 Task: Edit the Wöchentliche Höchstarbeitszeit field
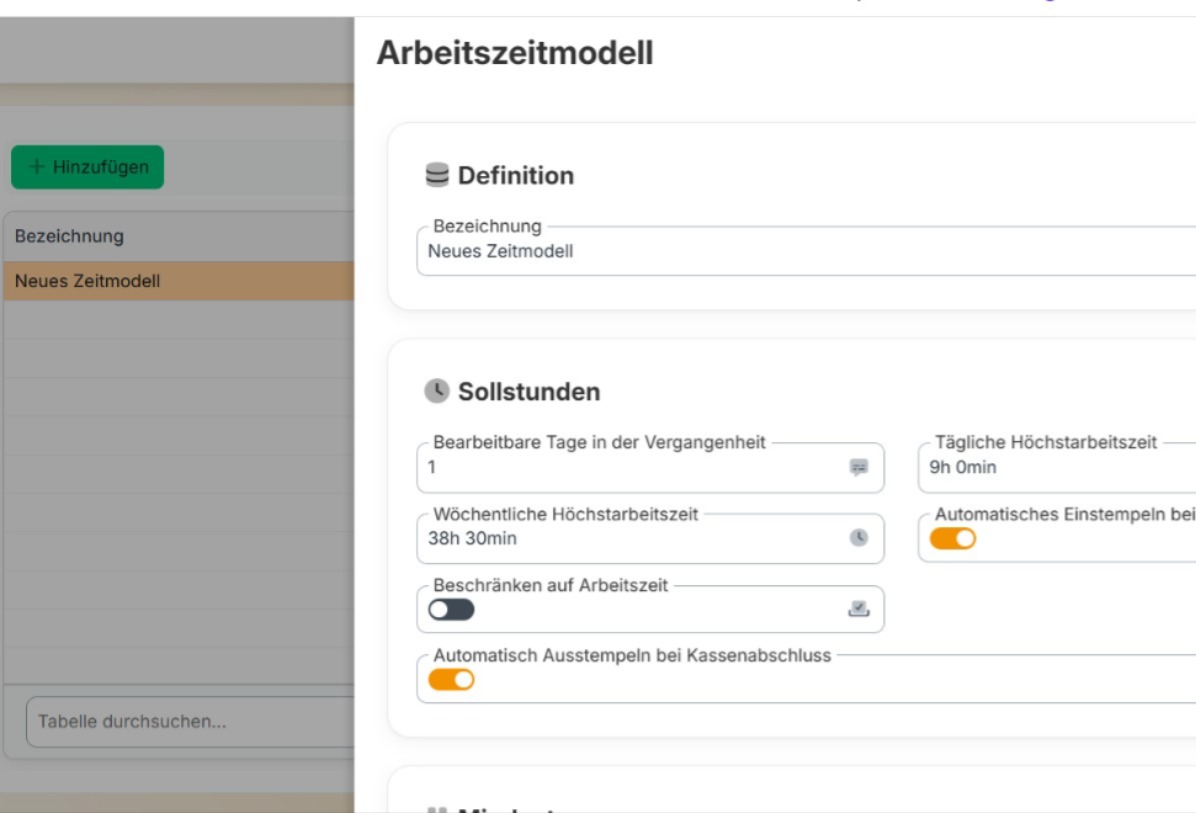pos(651,538)
